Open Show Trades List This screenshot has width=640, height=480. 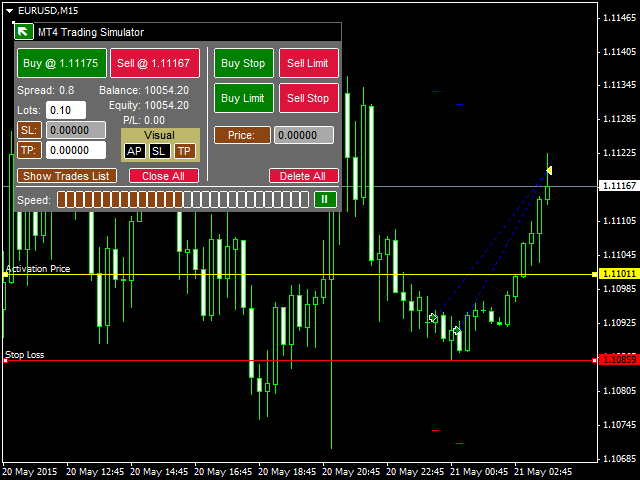click(x=67, y=176)
